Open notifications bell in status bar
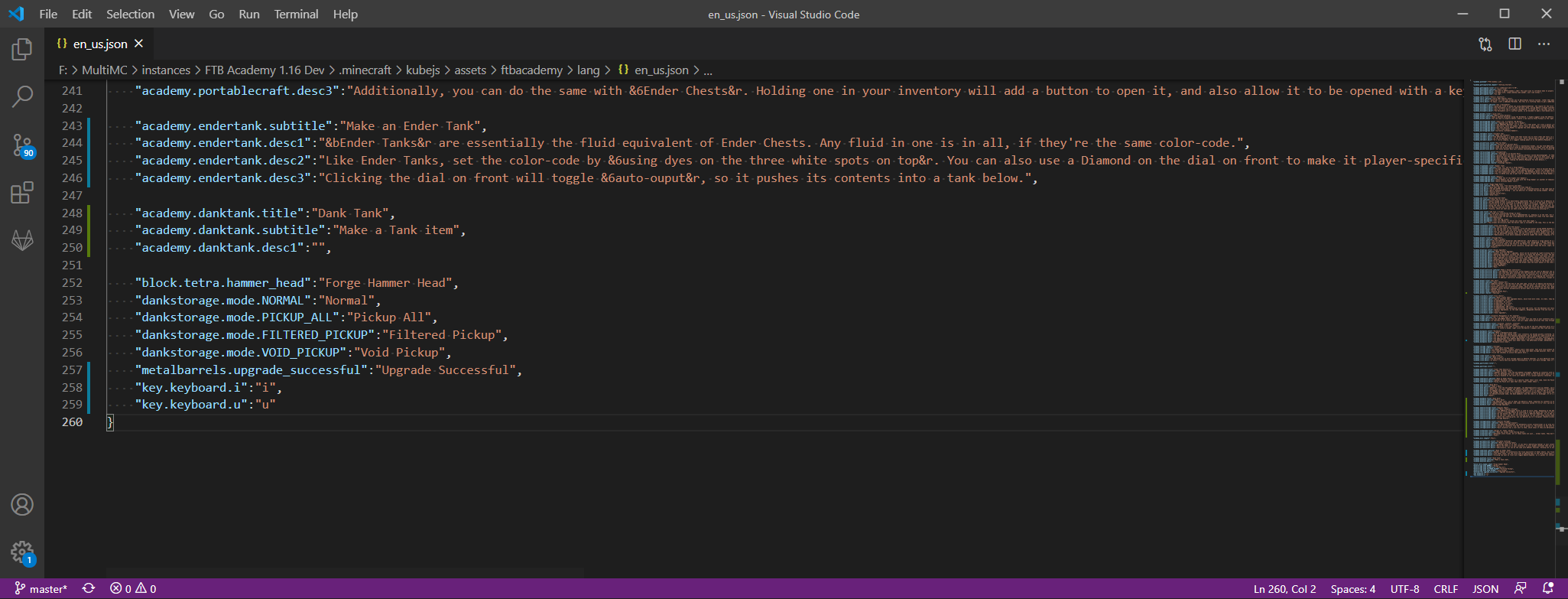Screen dimensions: 1568x599 point(1548,588)
